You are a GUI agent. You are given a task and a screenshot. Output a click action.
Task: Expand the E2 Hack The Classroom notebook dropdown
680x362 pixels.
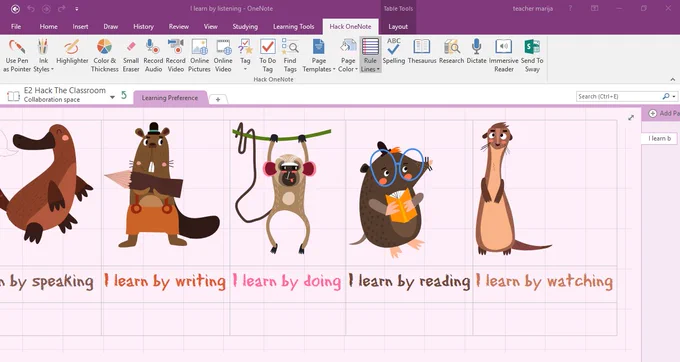click(112, 97)
